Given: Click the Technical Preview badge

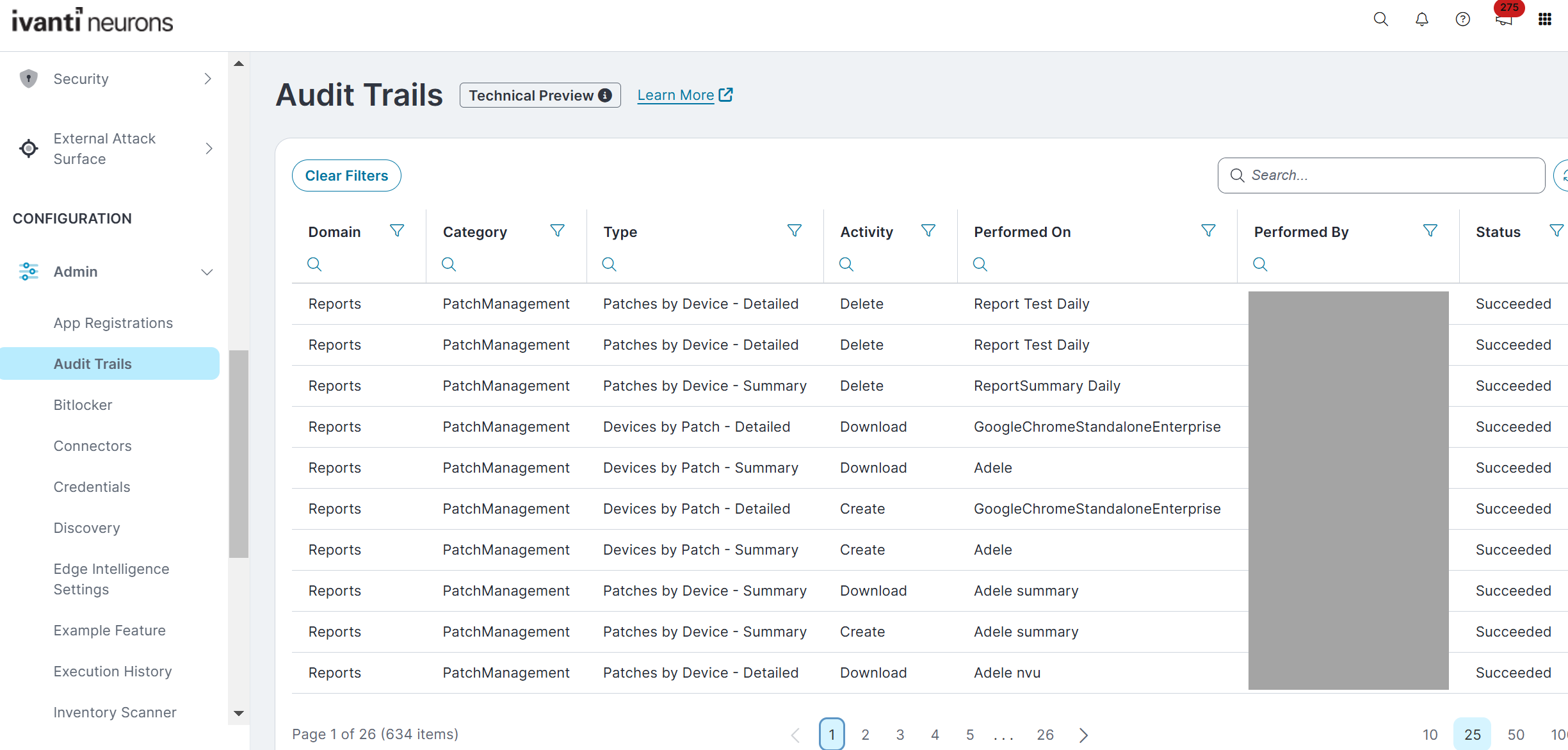Looking at the screenshot, I should pos(540,95).
